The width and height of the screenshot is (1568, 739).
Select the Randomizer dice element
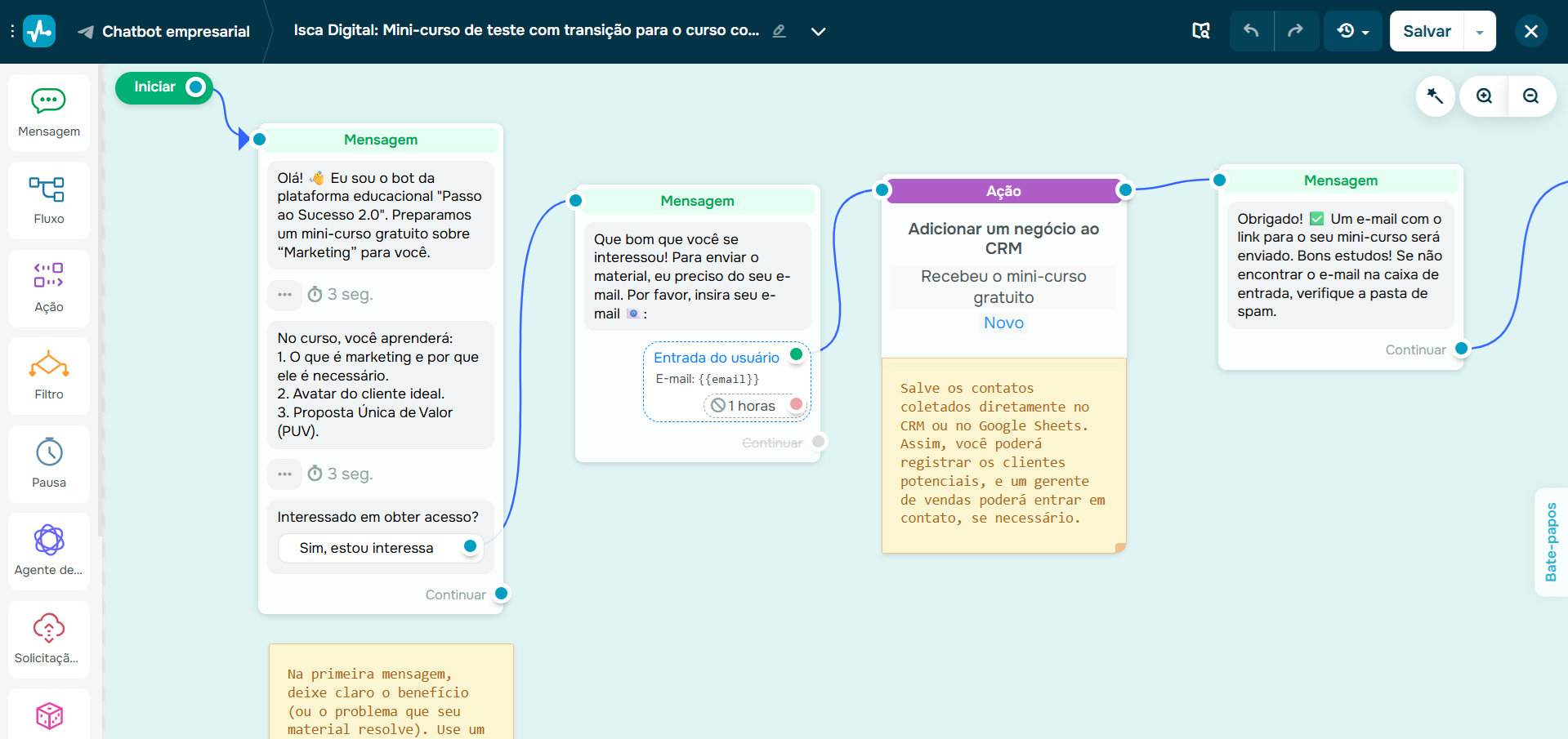[x=48, y=716]
